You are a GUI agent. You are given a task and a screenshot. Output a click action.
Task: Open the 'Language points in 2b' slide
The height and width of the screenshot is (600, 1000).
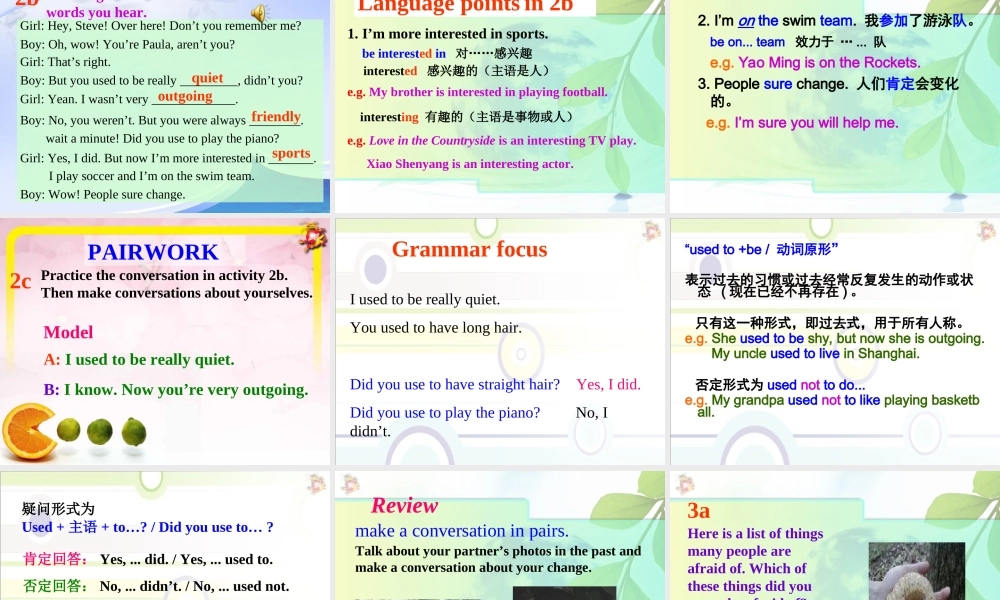499,106
